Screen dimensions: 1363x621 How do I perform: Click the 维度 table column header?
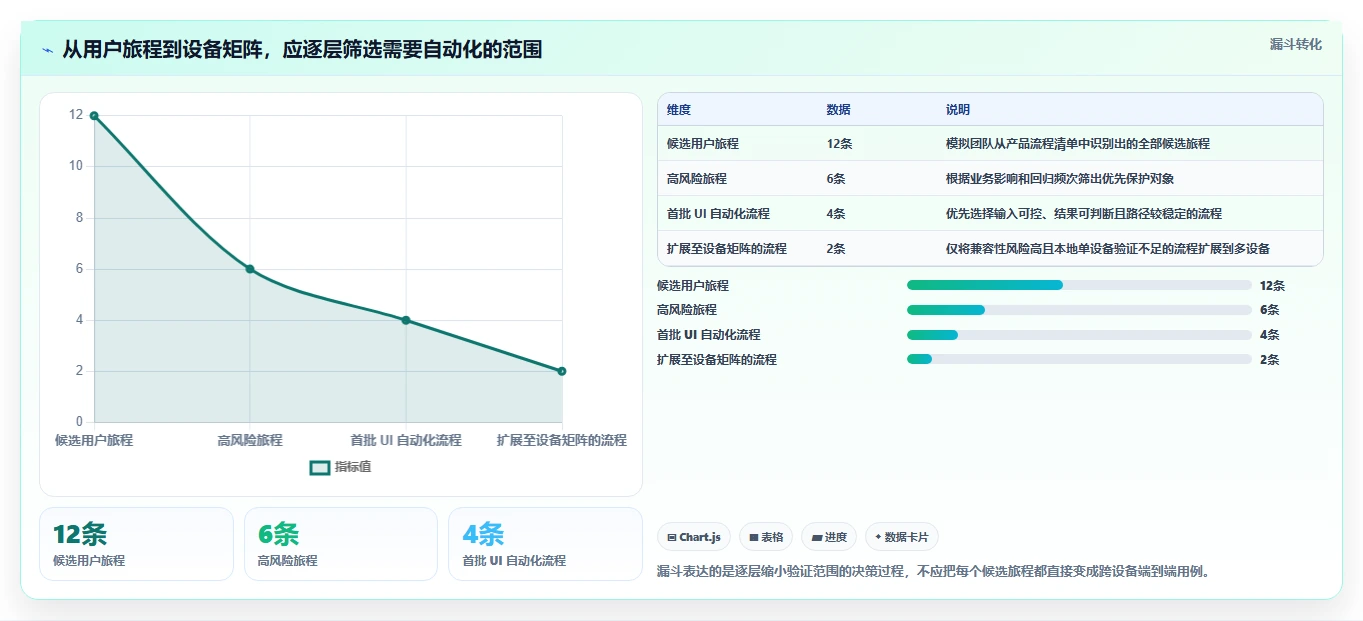point(679,110)
